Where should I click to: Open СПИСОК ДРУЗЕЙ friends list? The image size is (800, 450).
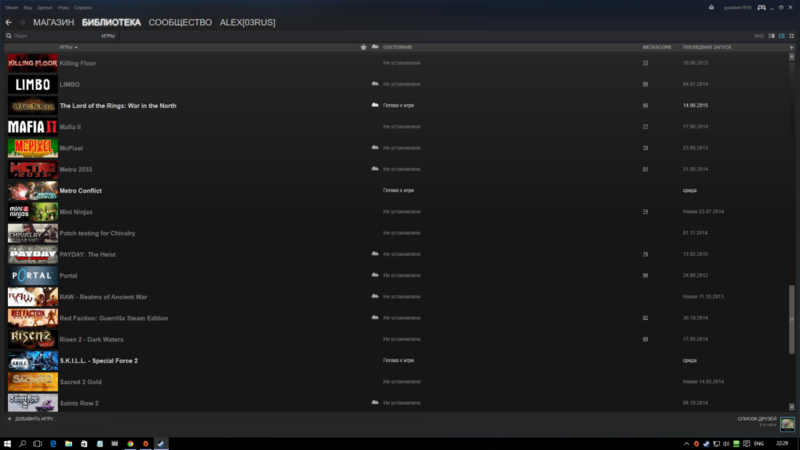point(757,419)
